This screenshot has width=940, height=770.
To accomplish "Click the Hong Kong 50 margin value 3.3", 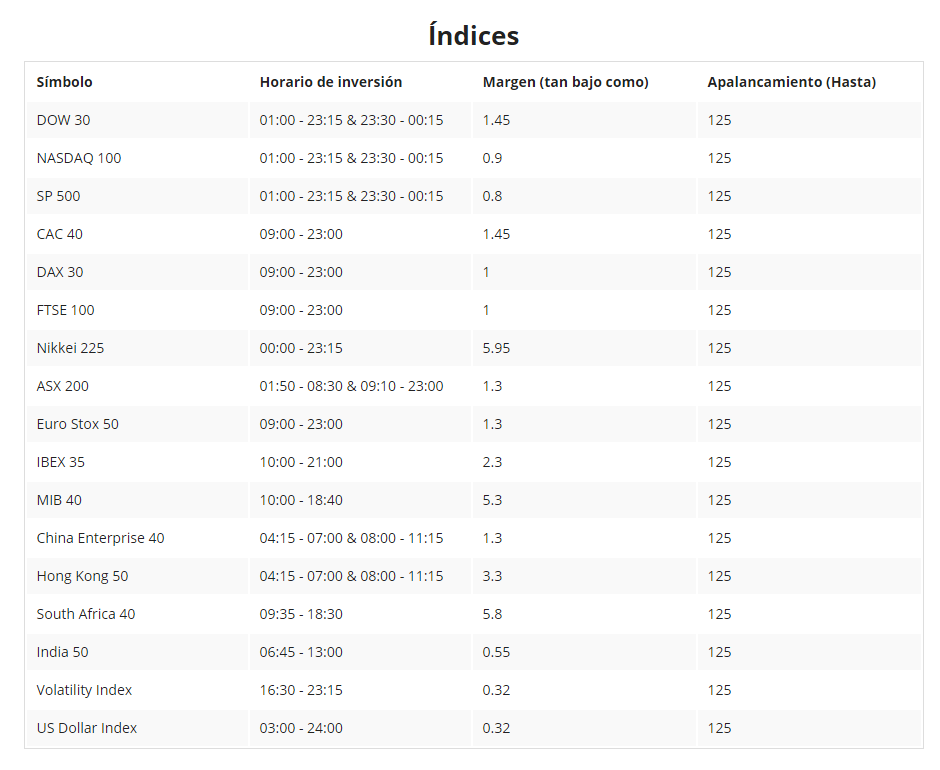I will (492, 576).
